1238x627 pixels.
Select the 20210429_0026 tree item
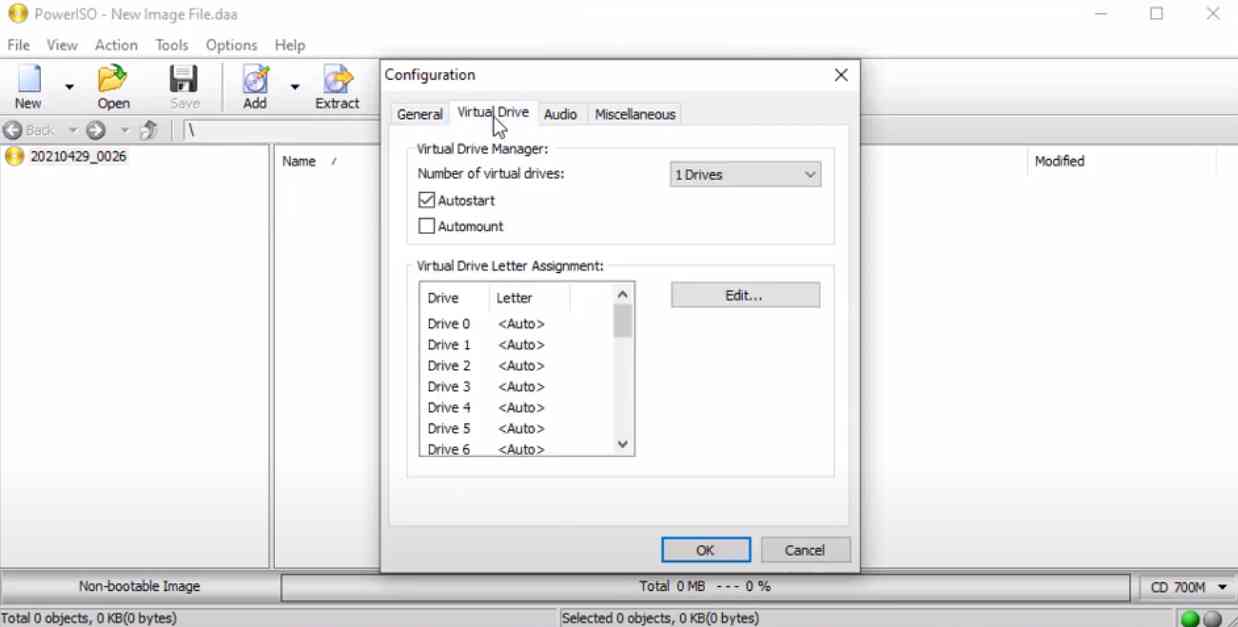pos(78,156)
